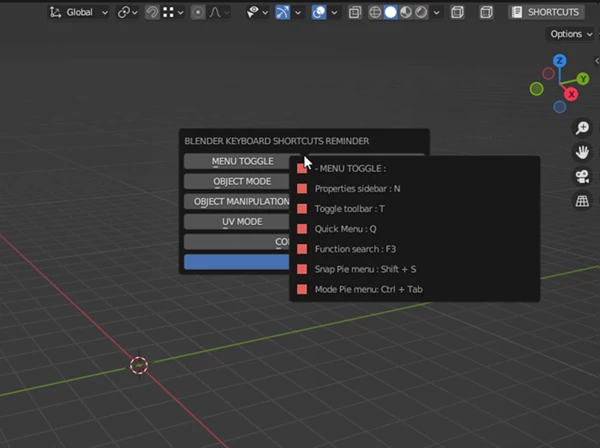Click the zoom view magnifier icon
Image resolution: width=600 pixels, height=448 pixels.
582,128
